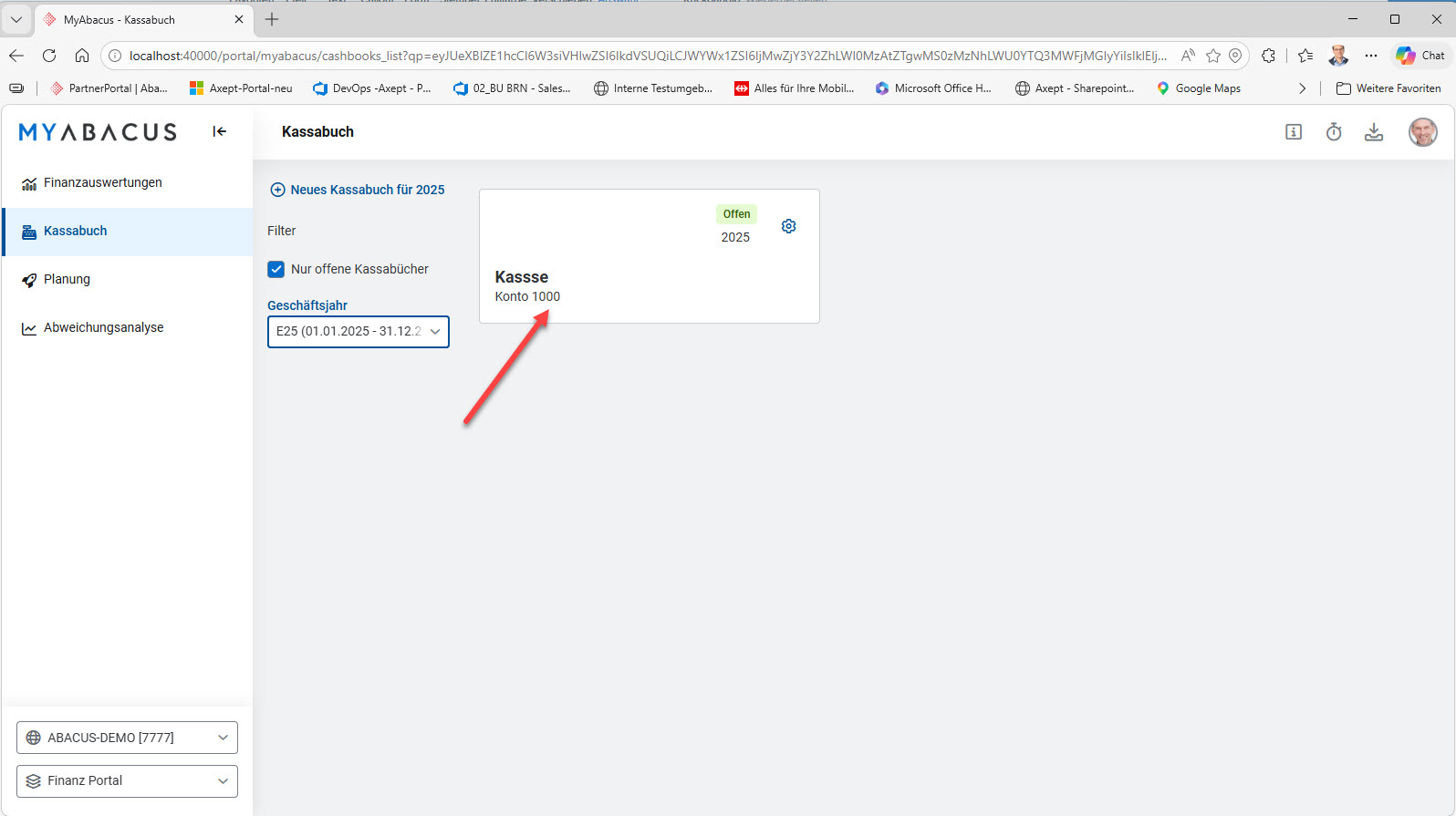This screenshot has width=1456, height=816.
Task: Click year 2025 on card
Action: pos(735,237)
